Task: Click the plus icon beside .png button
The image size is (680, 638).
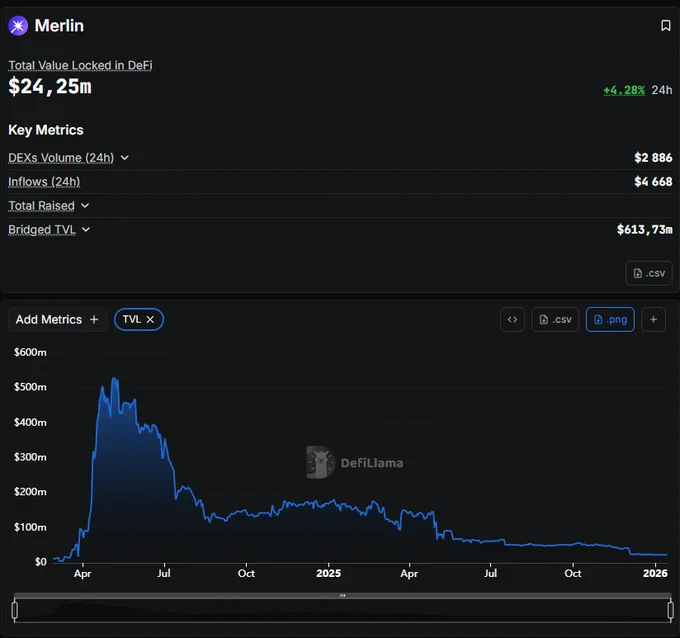Action: (x=653, y=320)
